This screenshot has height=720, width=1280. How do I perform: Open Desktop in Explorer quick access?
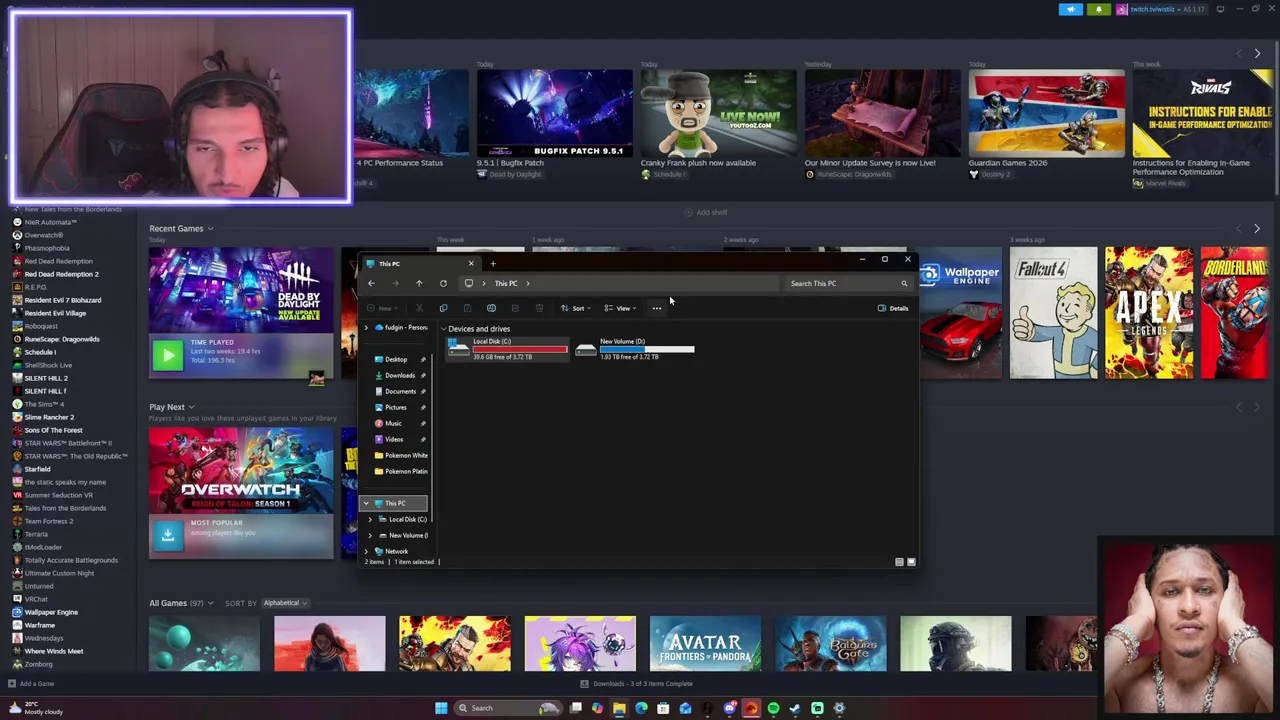click(x=394, y=359)
